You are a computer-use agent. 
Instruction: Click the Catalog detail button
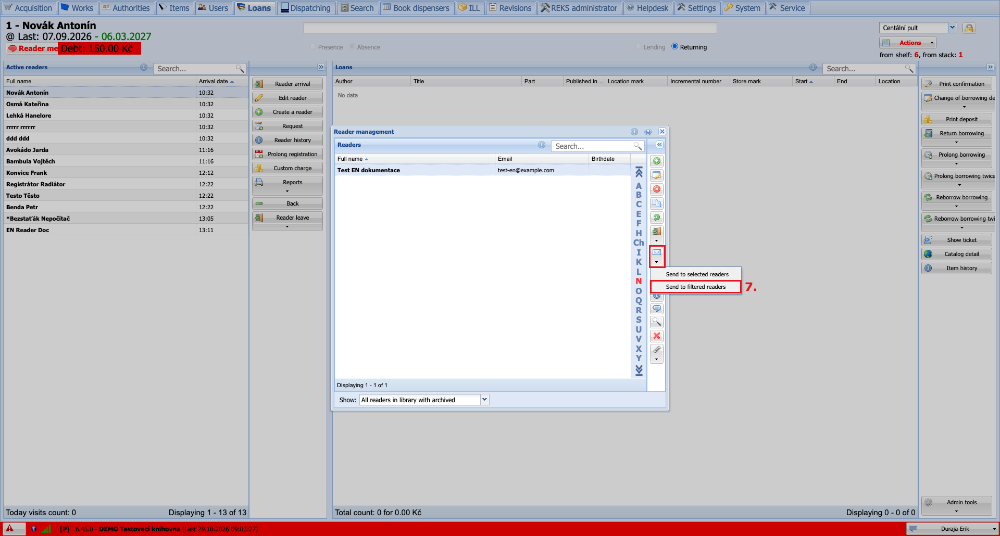pos(957,254)
